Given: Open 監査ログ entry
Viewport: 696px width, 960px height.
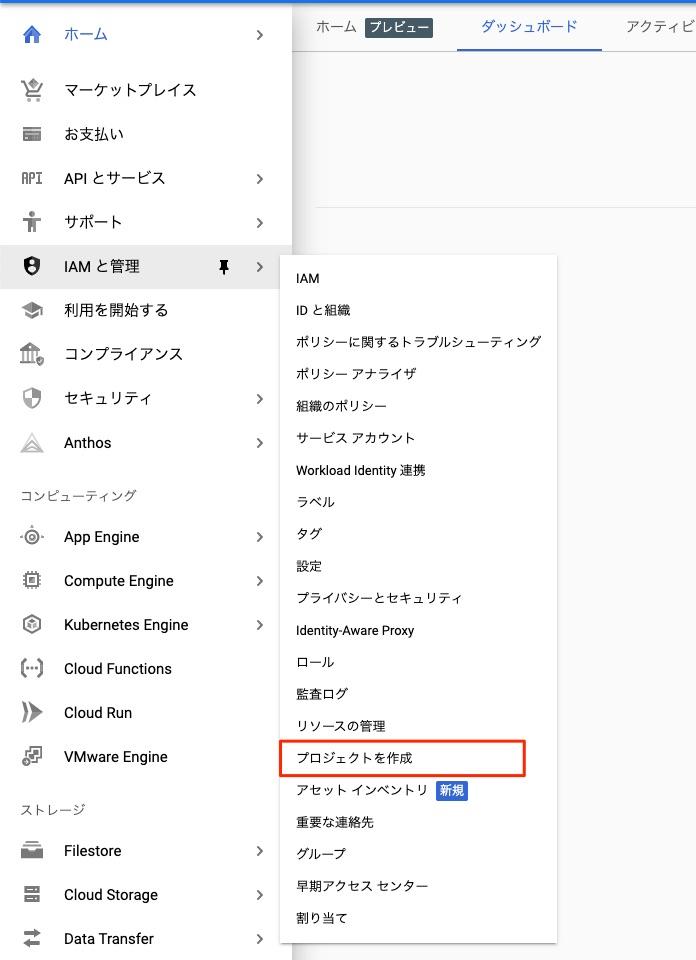Looking at the screenshot, I should 321,694.
